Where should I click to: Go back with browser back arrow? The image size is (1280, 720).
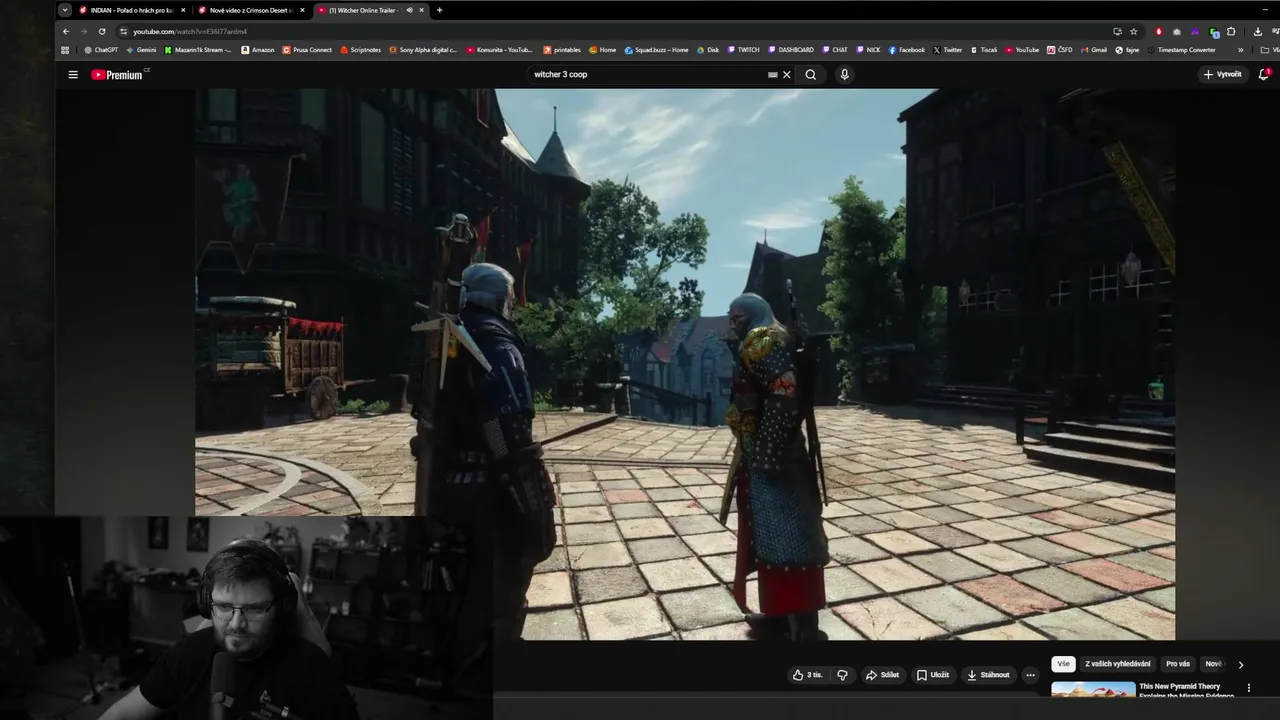(66, 31)
